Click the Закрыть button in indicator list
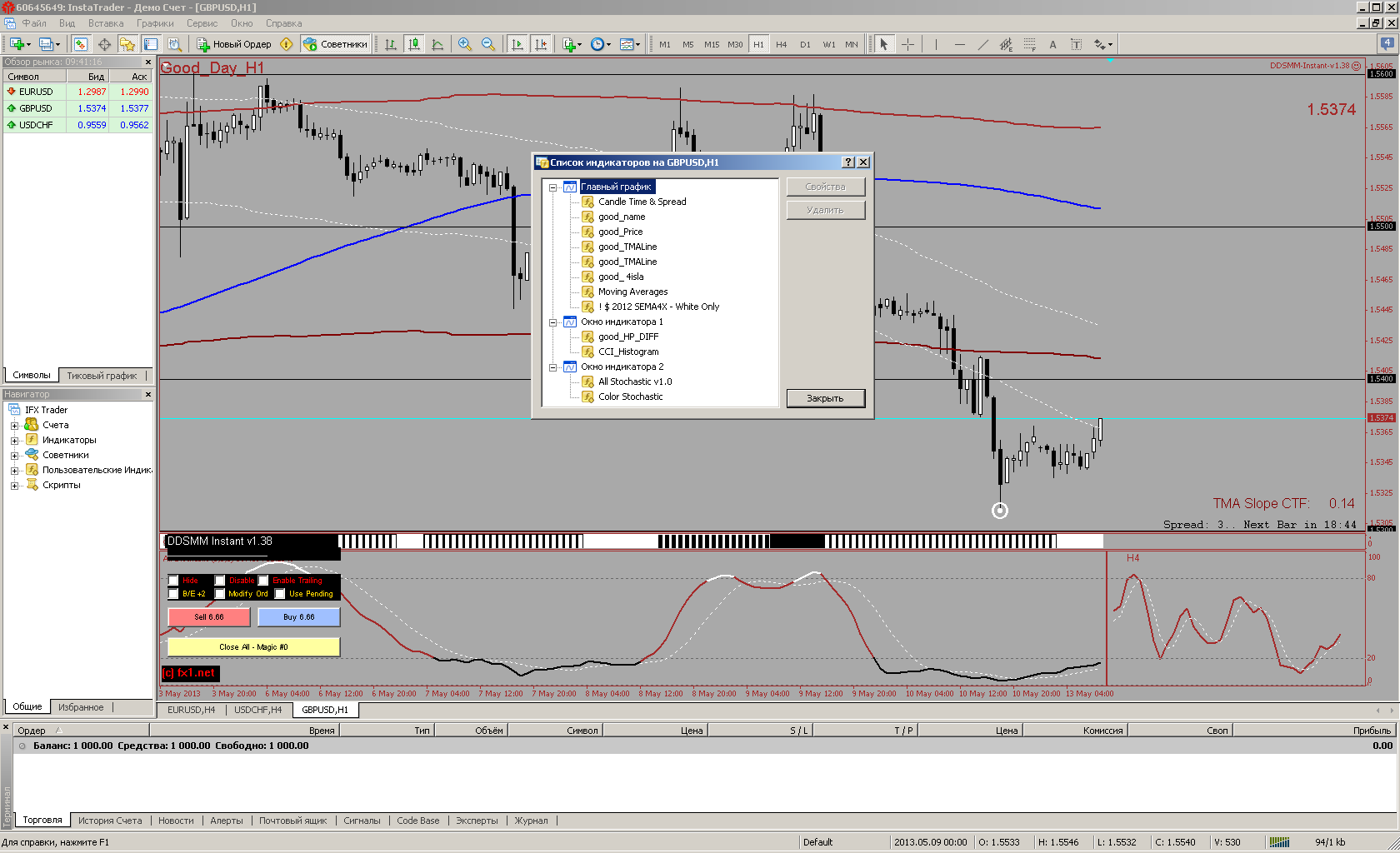The height and width of the screenshot is (853, 1400). tap(825, 398)
